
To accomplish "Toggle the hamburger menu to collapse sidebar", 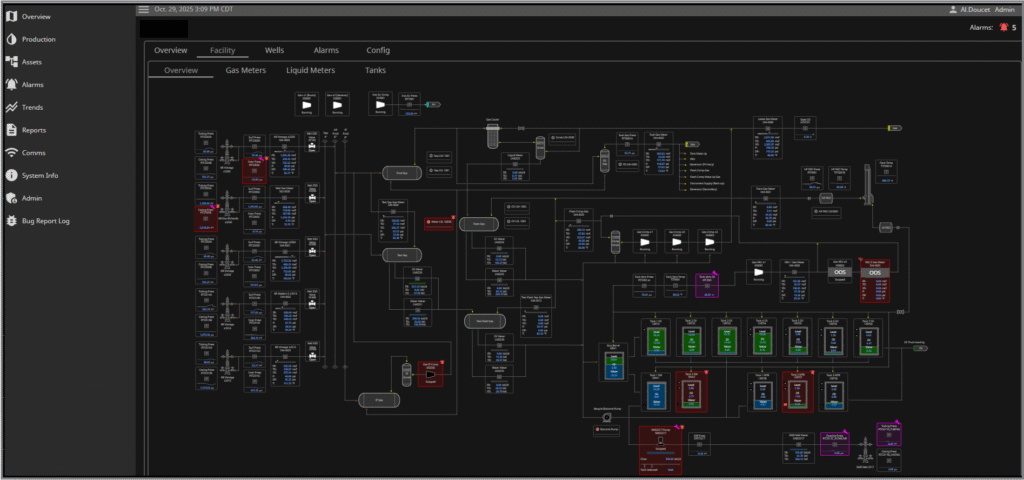I will coord(143,9).
